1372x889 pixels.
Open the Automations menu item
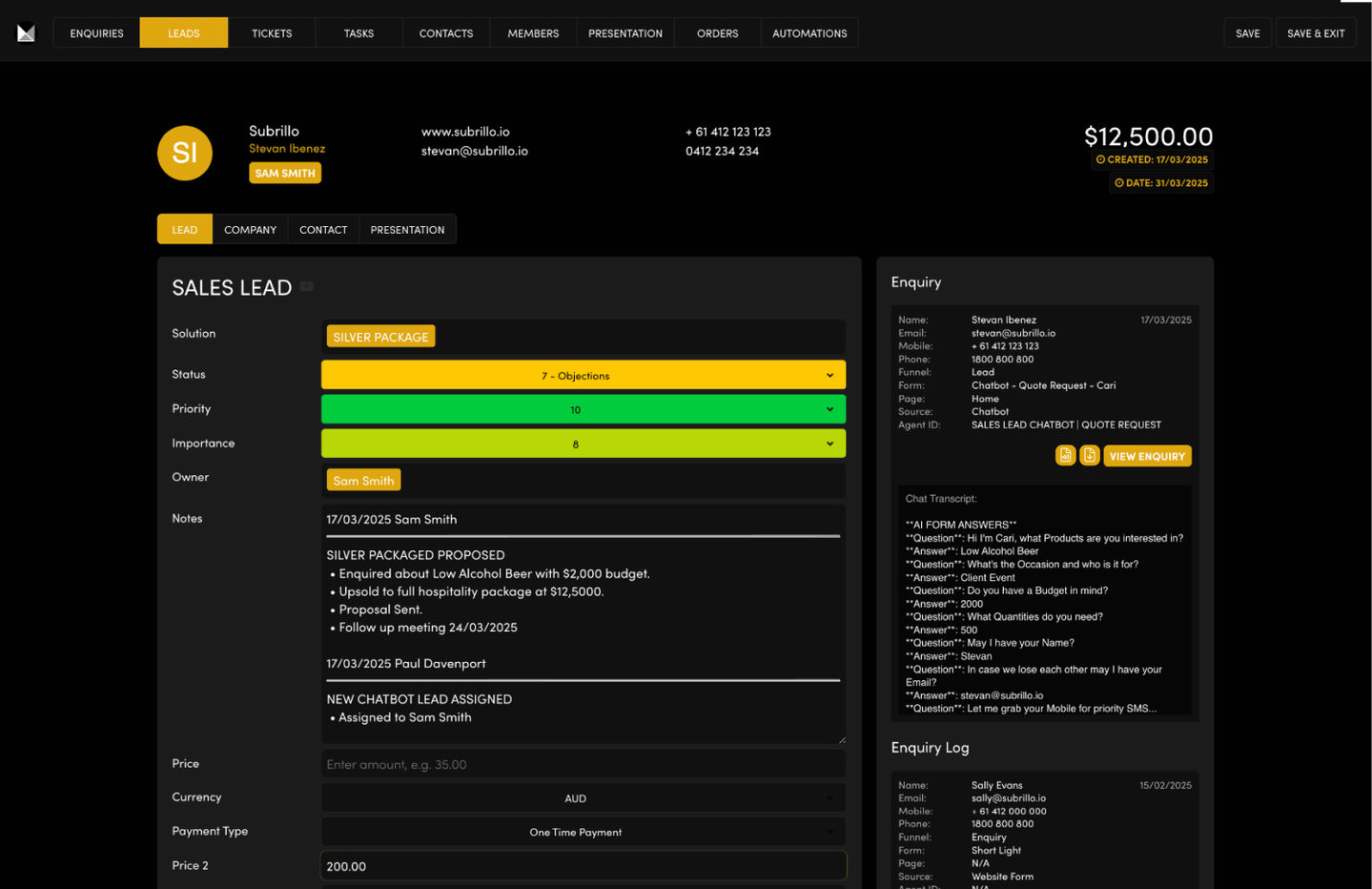coord(809,33)
